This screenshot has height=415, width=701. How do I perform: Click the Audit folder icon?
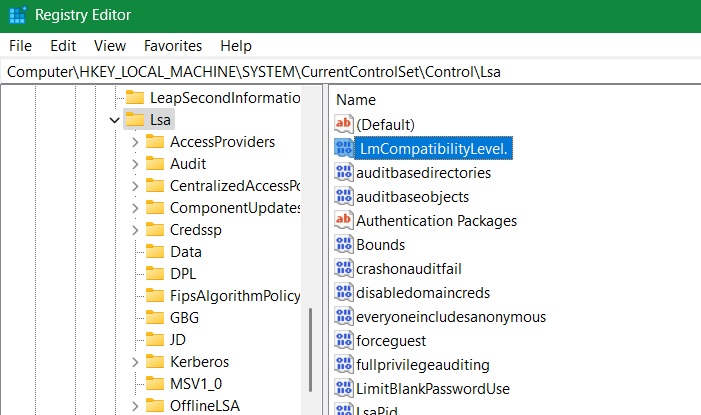tap(155, 164)
